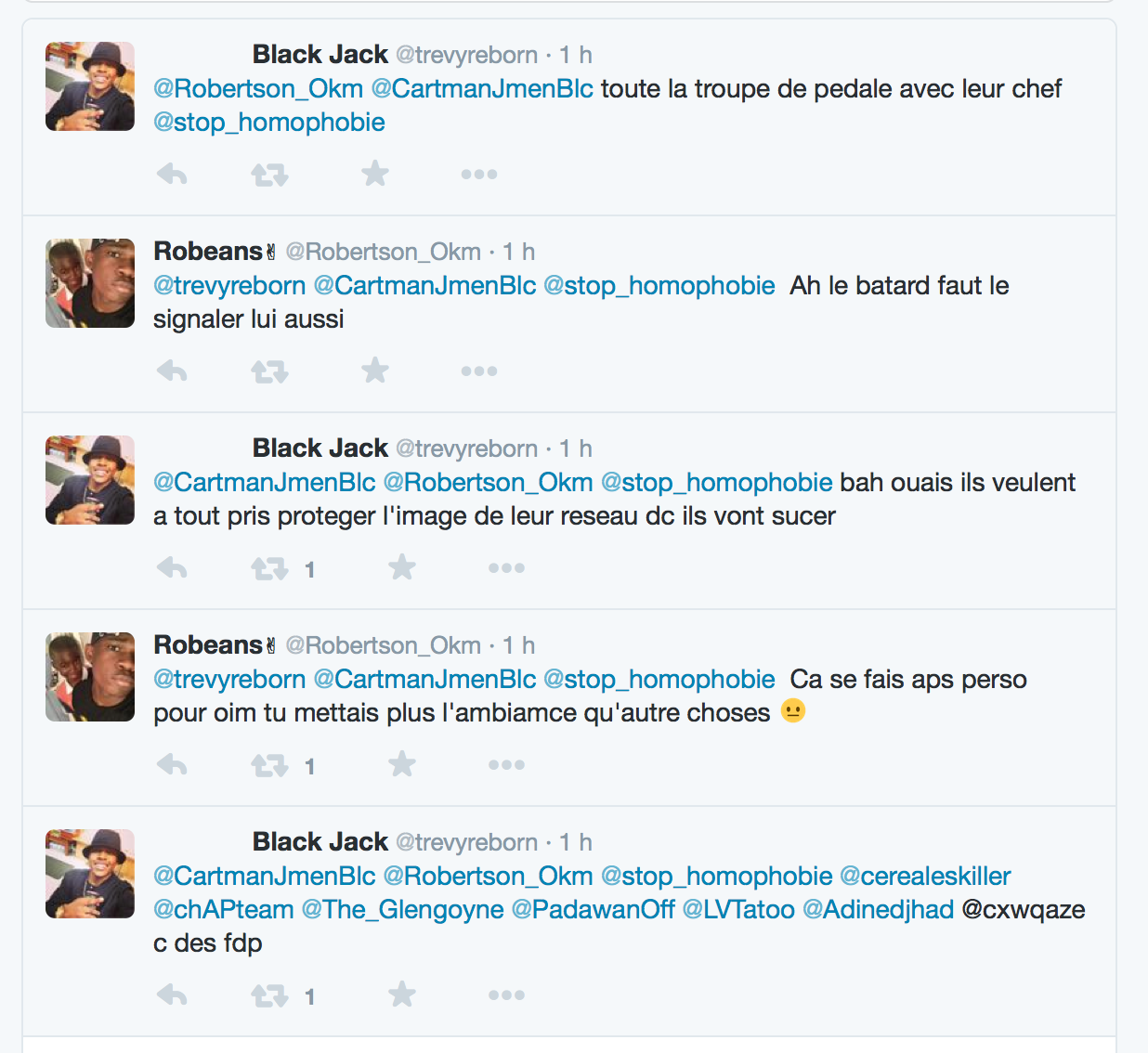Open @LVTatoo mention in last tweet

[x=738, y=909]
